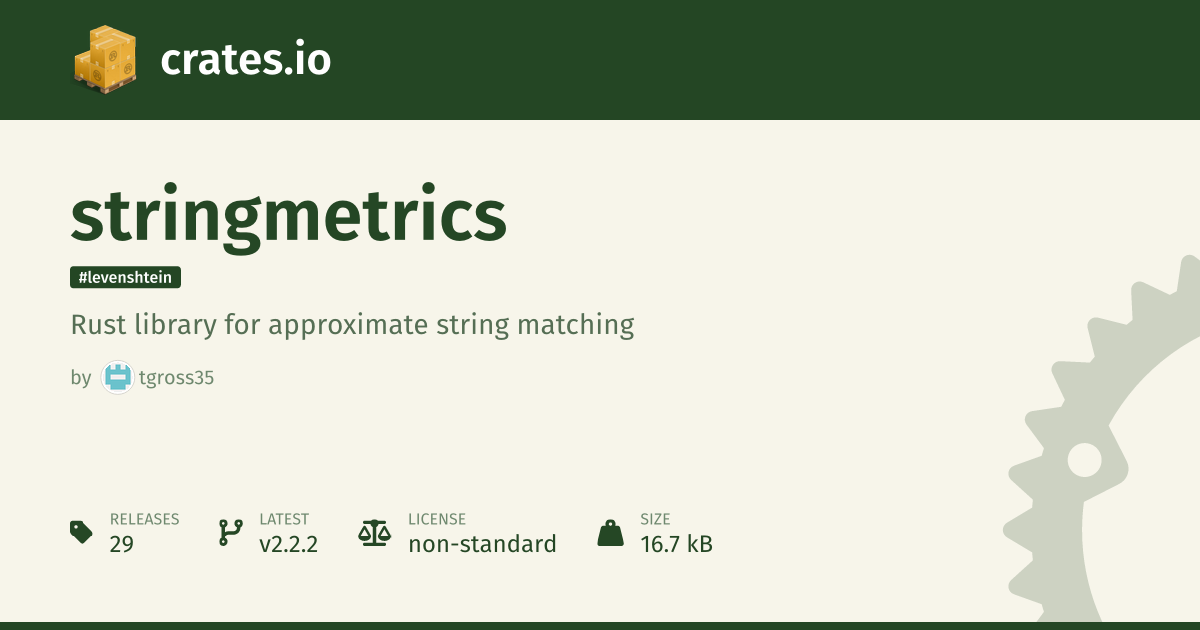Click the LATEST label
This screenshot has height=630, width=1200.
(284, 519)
